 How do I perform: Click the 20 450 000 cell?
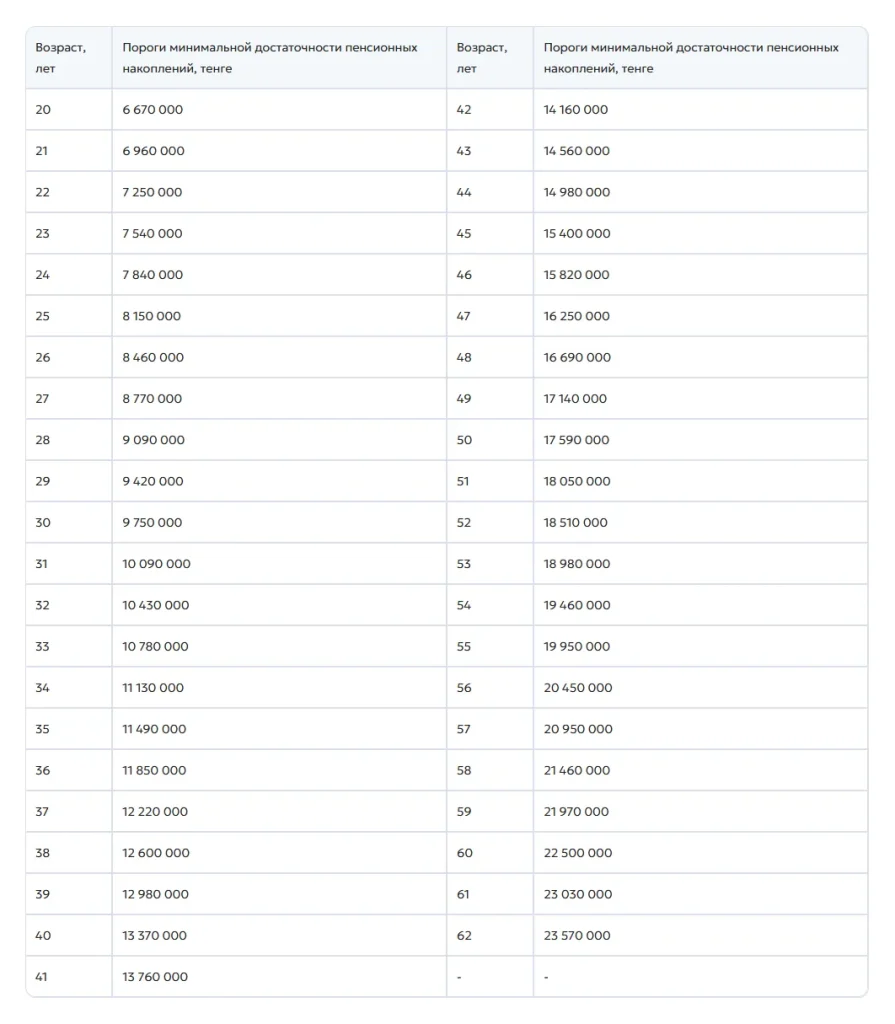click(x=700, y=688)
